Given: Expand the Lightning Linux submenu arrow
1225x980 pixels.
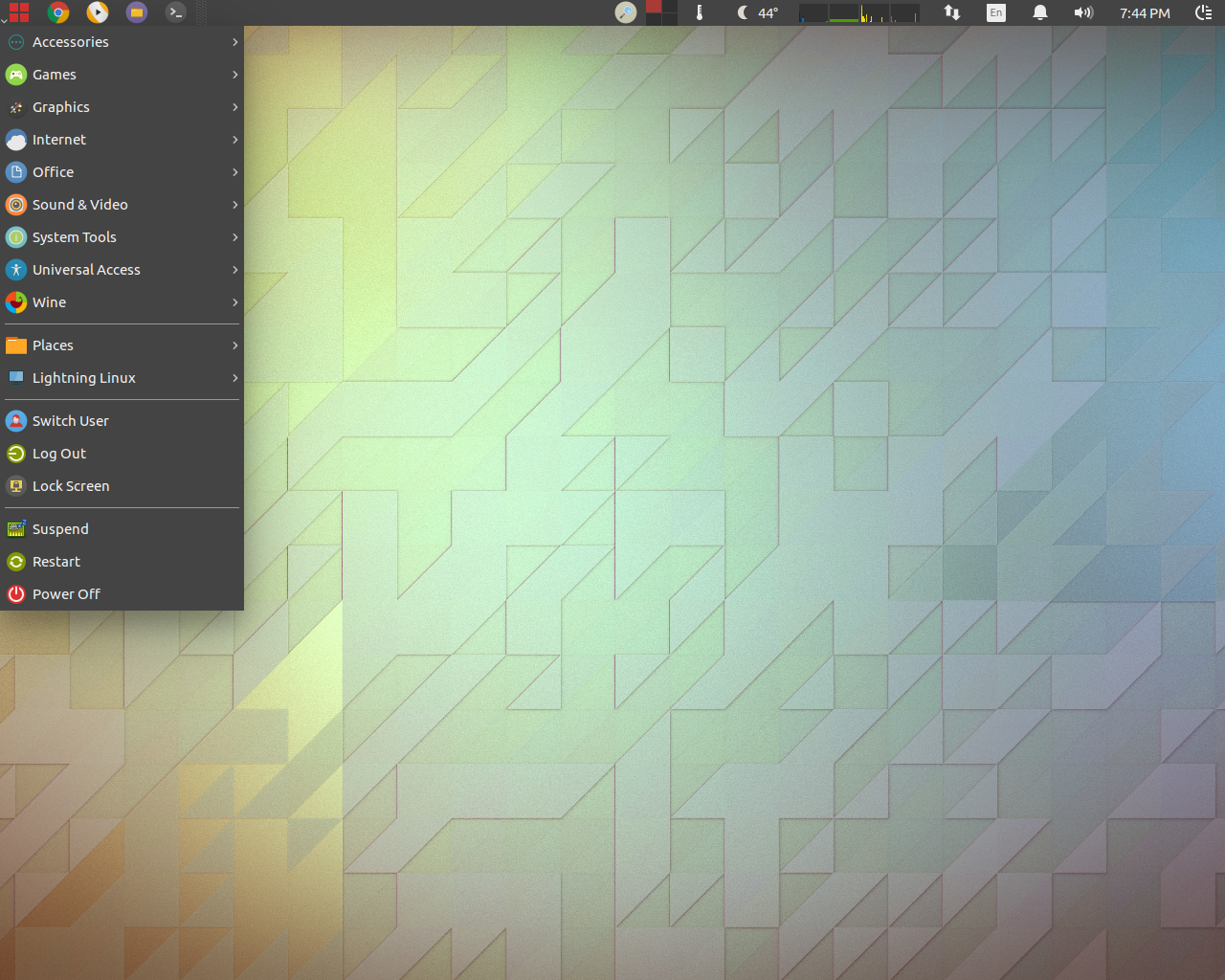Looking at the screenshot, I should click(x=234, y=378).
